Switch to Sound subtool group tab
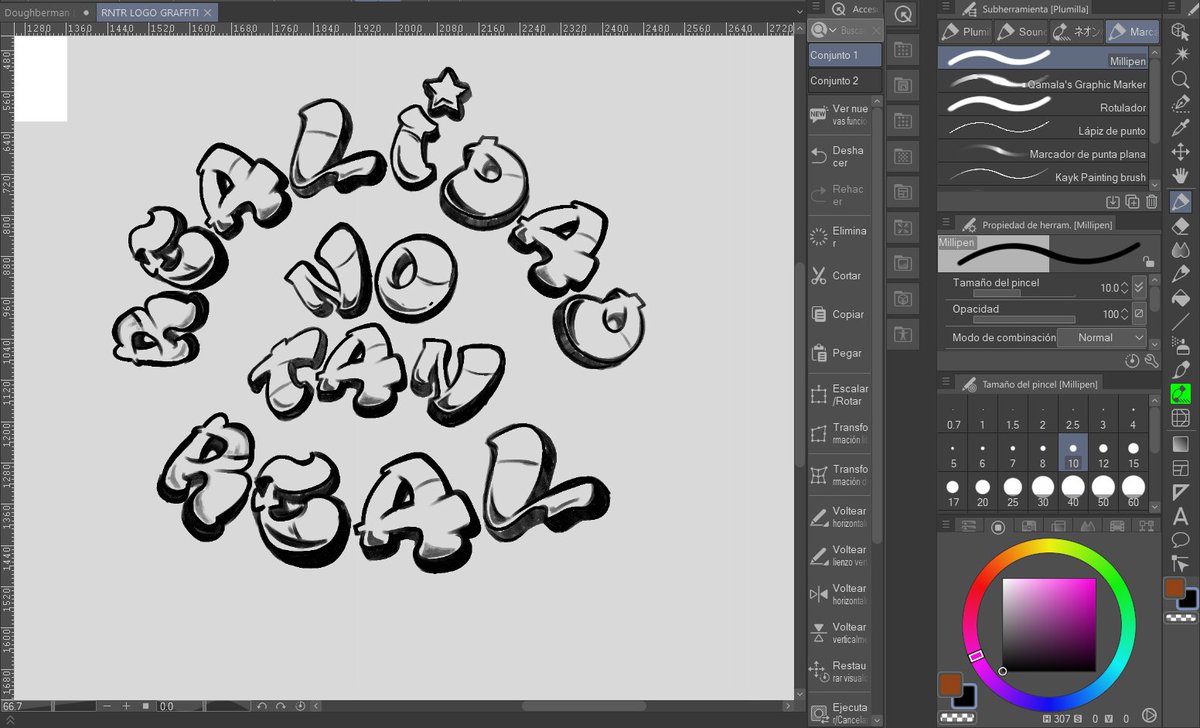Image resolution: width=1200 pixels, height=728 pixels. coord(1021,32)
